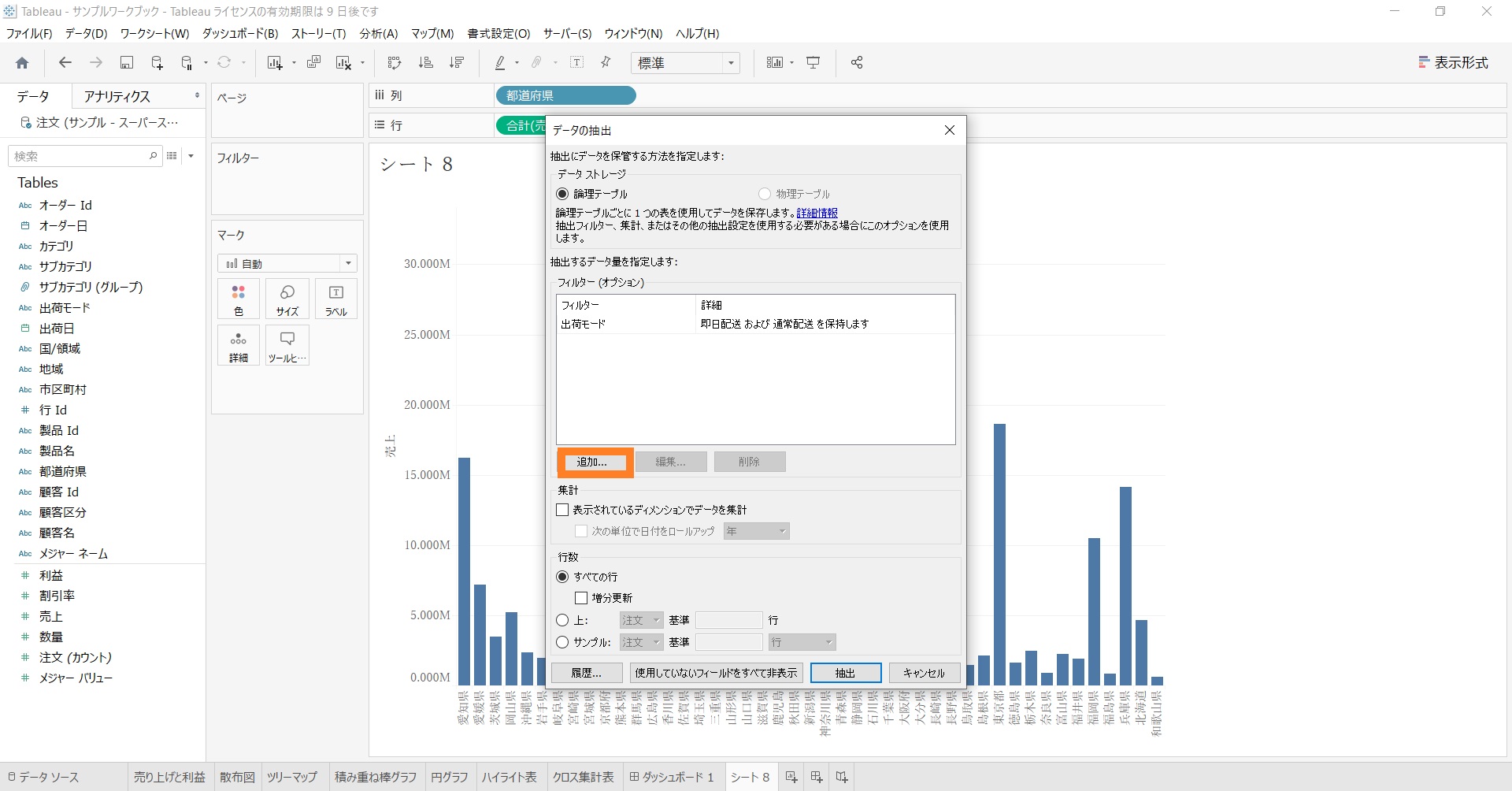This screenshot has height=791, width=1512.
Task: Sort ascending by measure
Action: pyautogui.click(x=425, y=63)
